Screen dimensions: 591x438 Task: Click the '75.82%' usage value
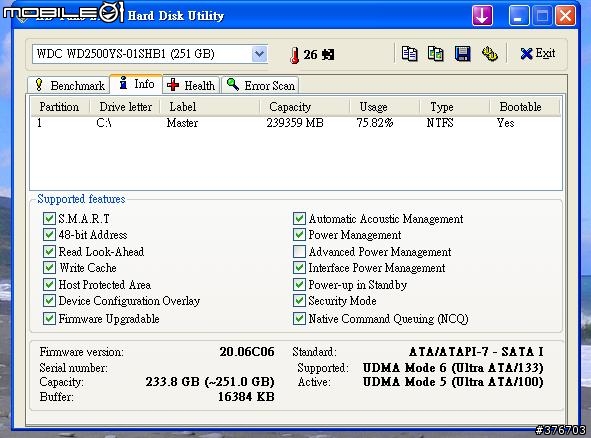[x=375, y=123]
